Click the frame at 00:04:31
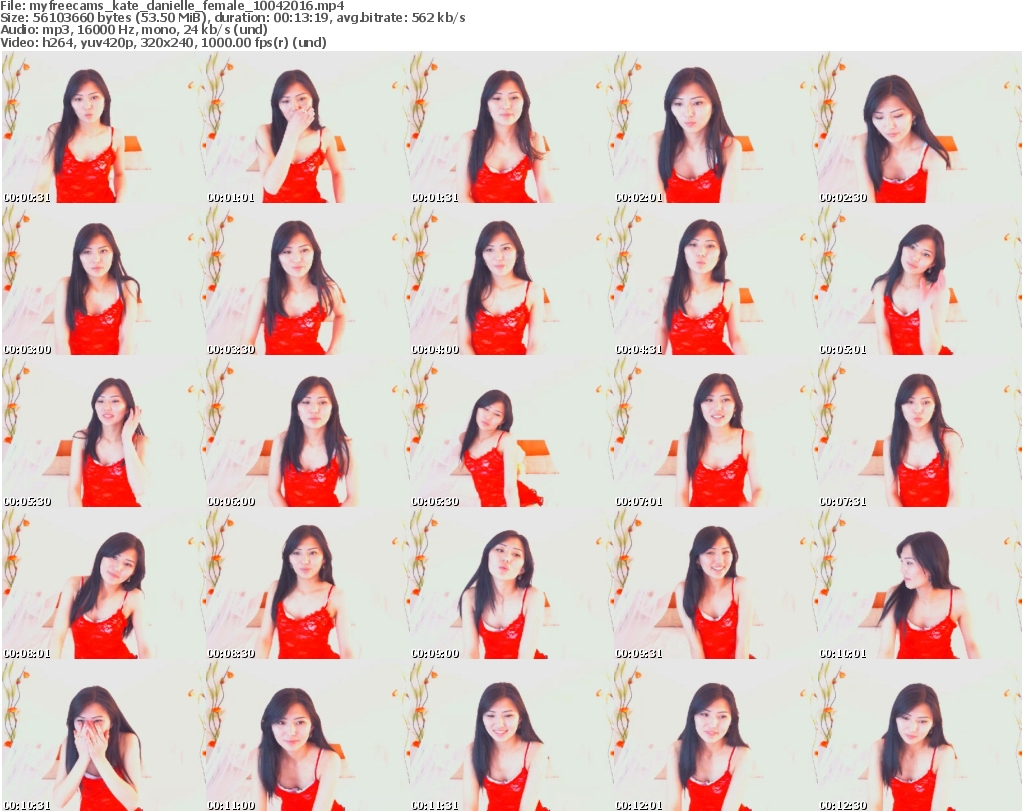 pyautogui.click(x=715, y=279)
